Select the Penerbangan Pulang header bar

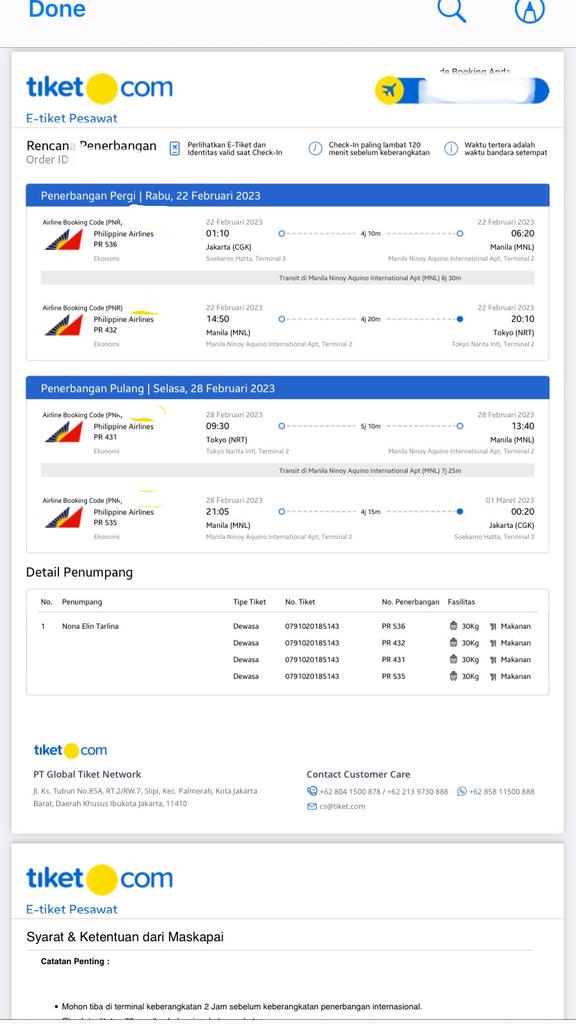tap(287, 388)
